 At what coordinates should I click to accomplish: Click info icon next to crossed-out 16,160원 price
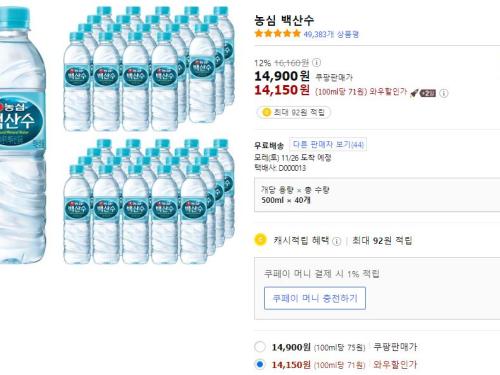(x=317, y=63)
